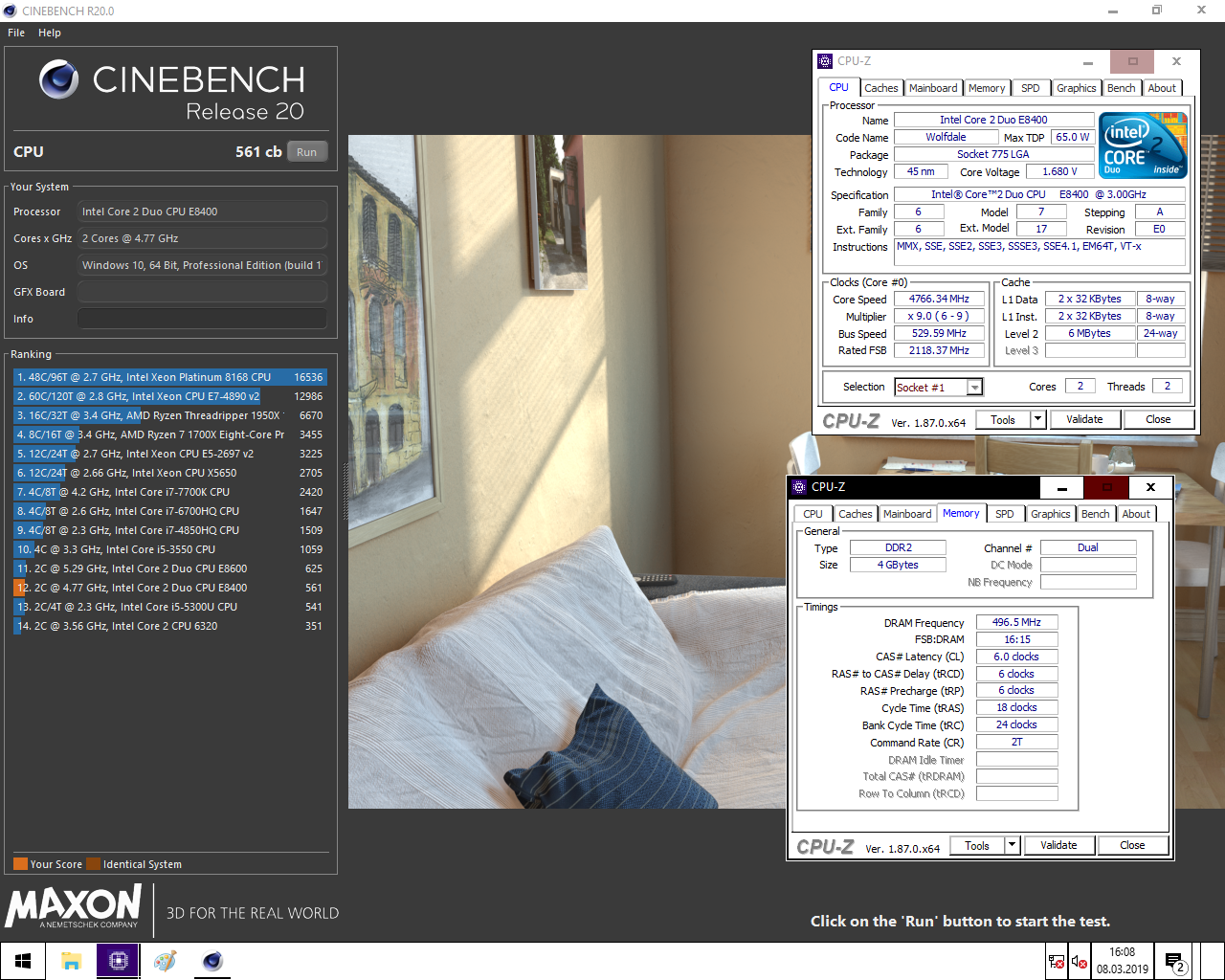Switch to About tab in top CPU-Z window
This screenshot has width=1225, height=980.
[1162, 88]
